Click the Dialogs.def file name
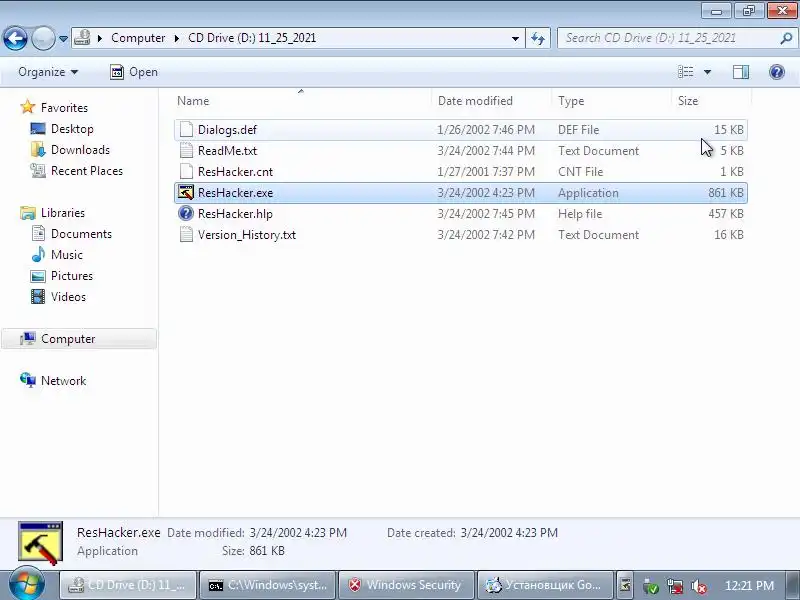 click(227, 130)
